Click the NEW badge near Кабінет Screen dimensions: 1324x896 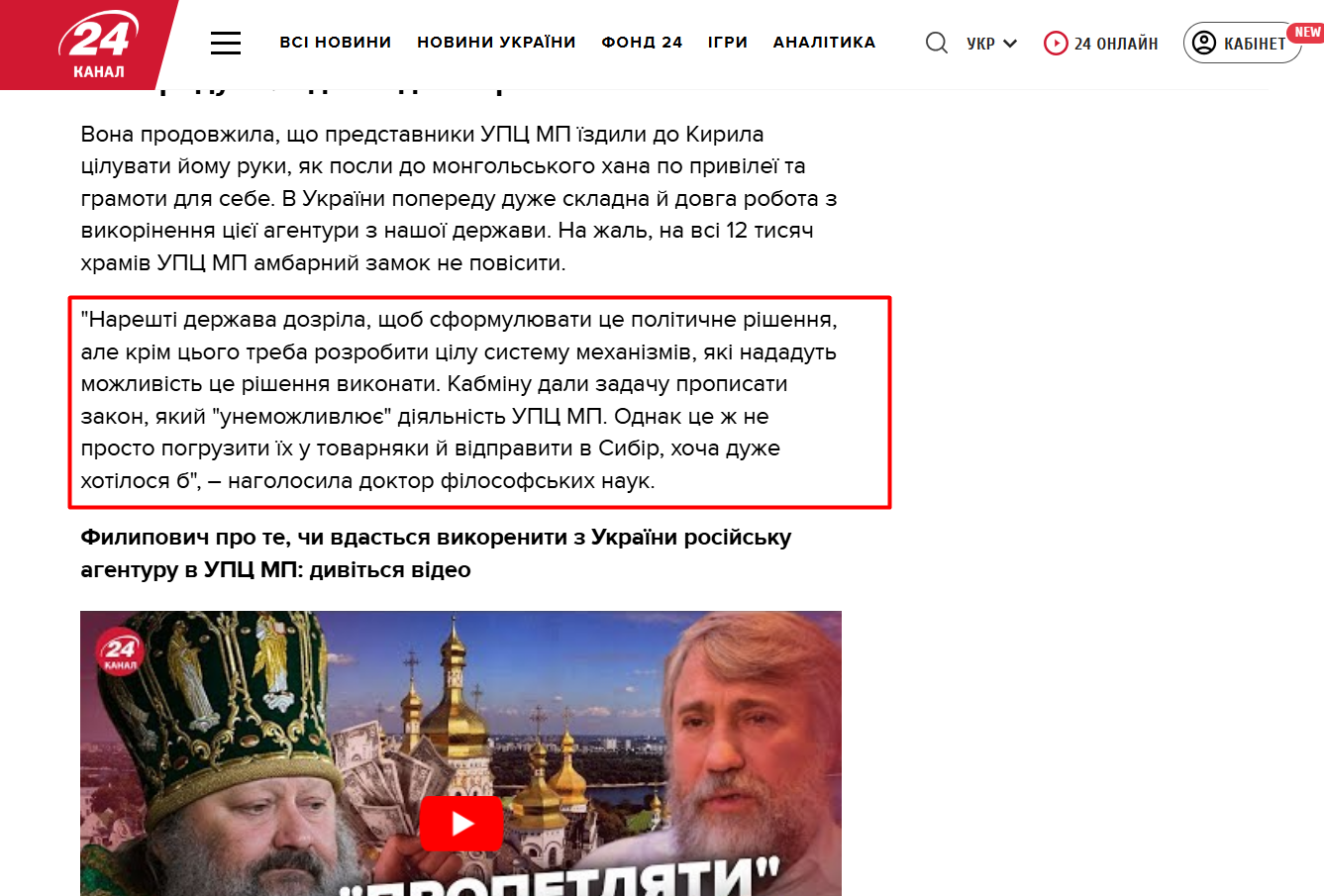point(1306,33)
